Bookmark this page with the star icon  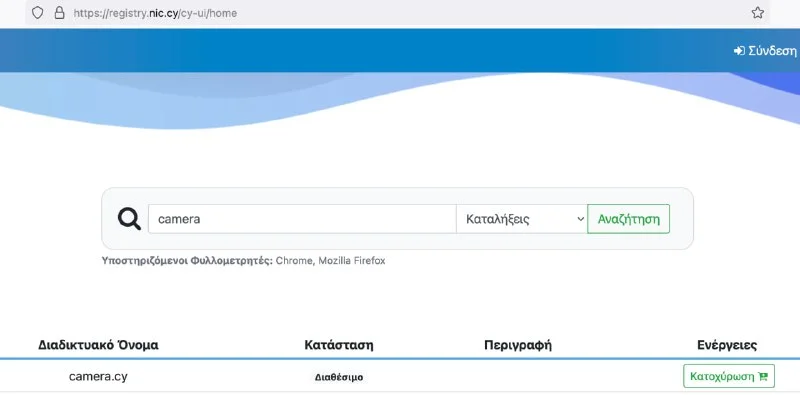(758, 13)
